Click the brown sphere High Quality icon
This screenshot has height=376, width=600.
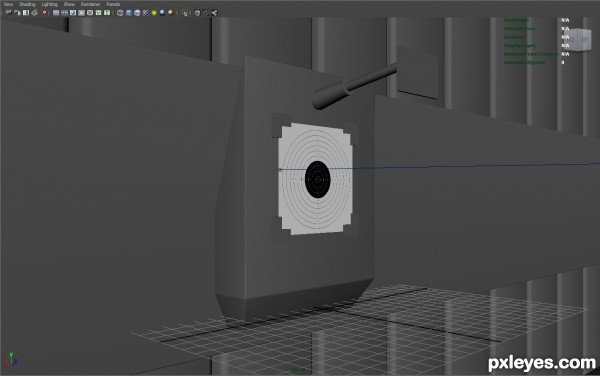tap(170, 13)
